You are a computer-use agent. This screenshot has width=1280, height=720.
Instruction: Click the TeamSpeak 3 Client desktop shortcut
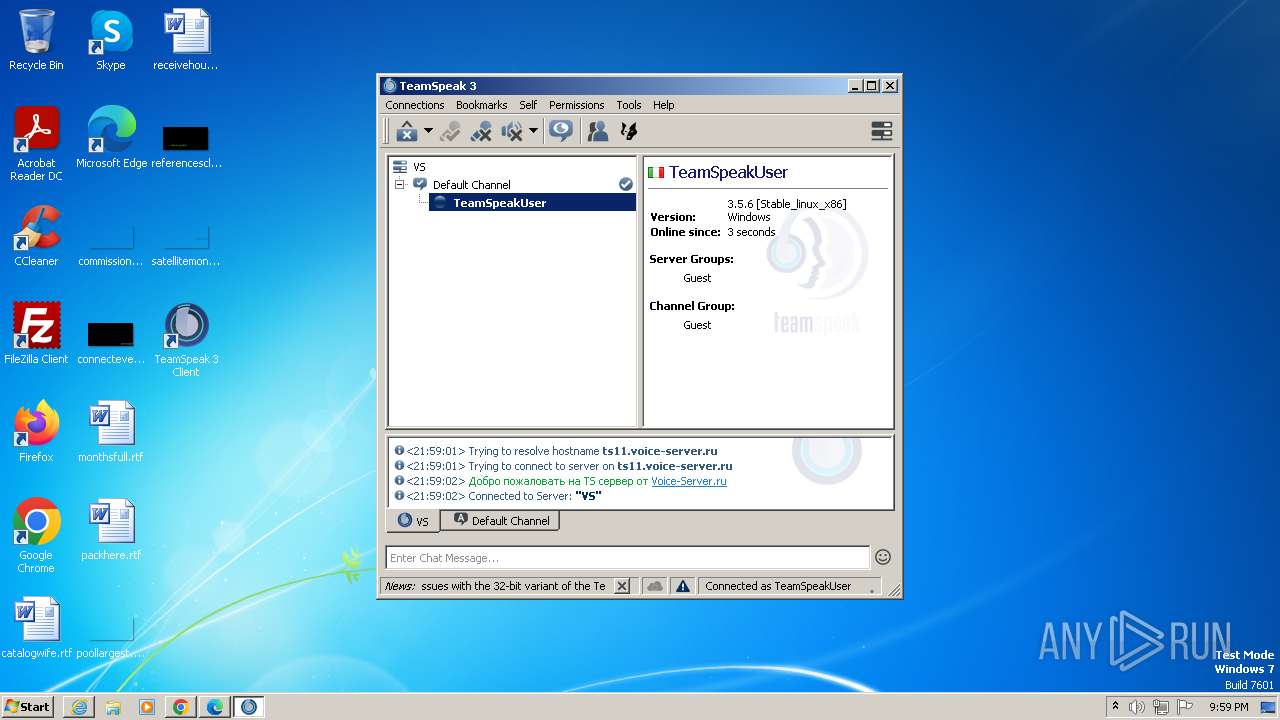(x=186, y=340)
